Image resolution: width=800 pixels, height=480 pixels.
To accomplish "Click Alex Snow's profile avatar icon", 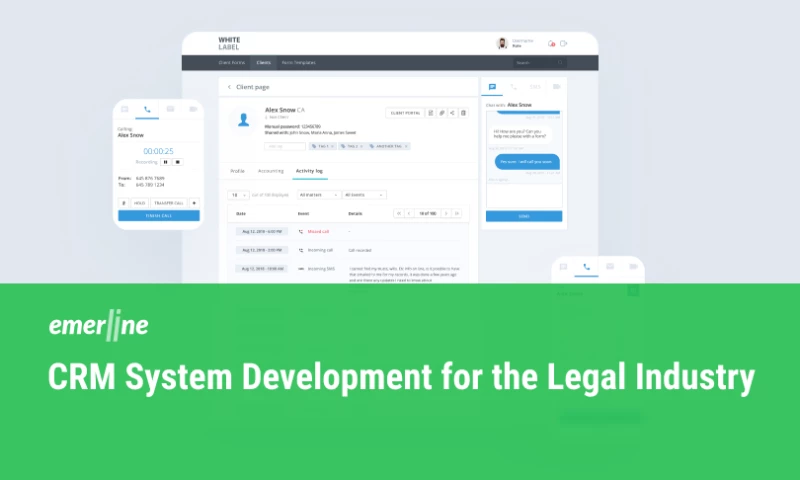I will 243,120.
